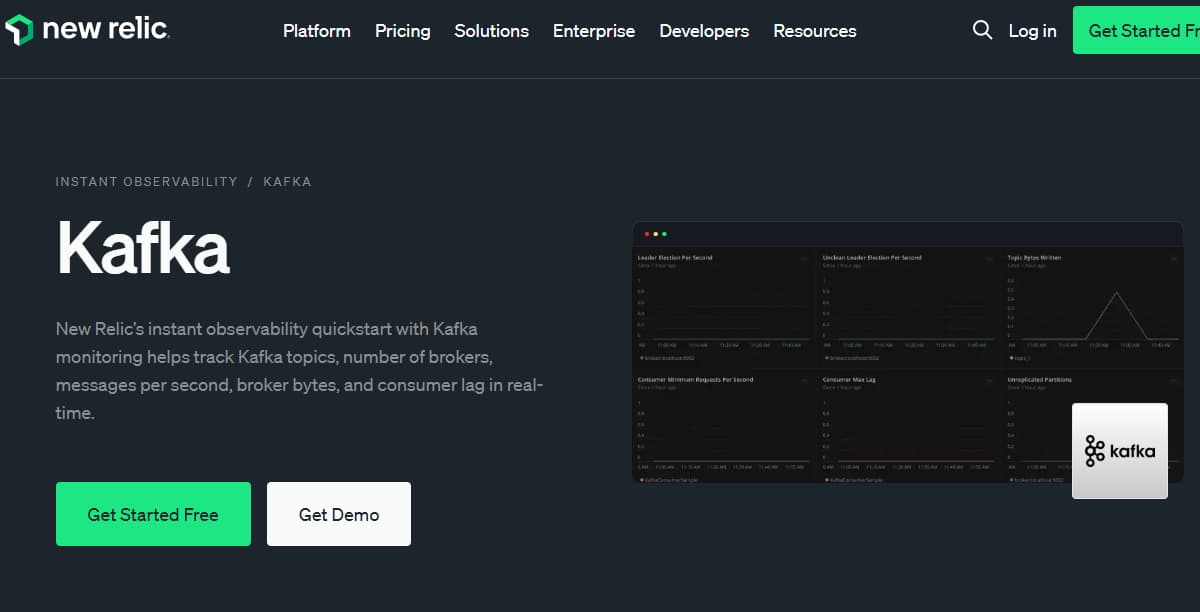The image size is (1200, 612).
Task: Open the Log in link
Action: click(1032, 31)
